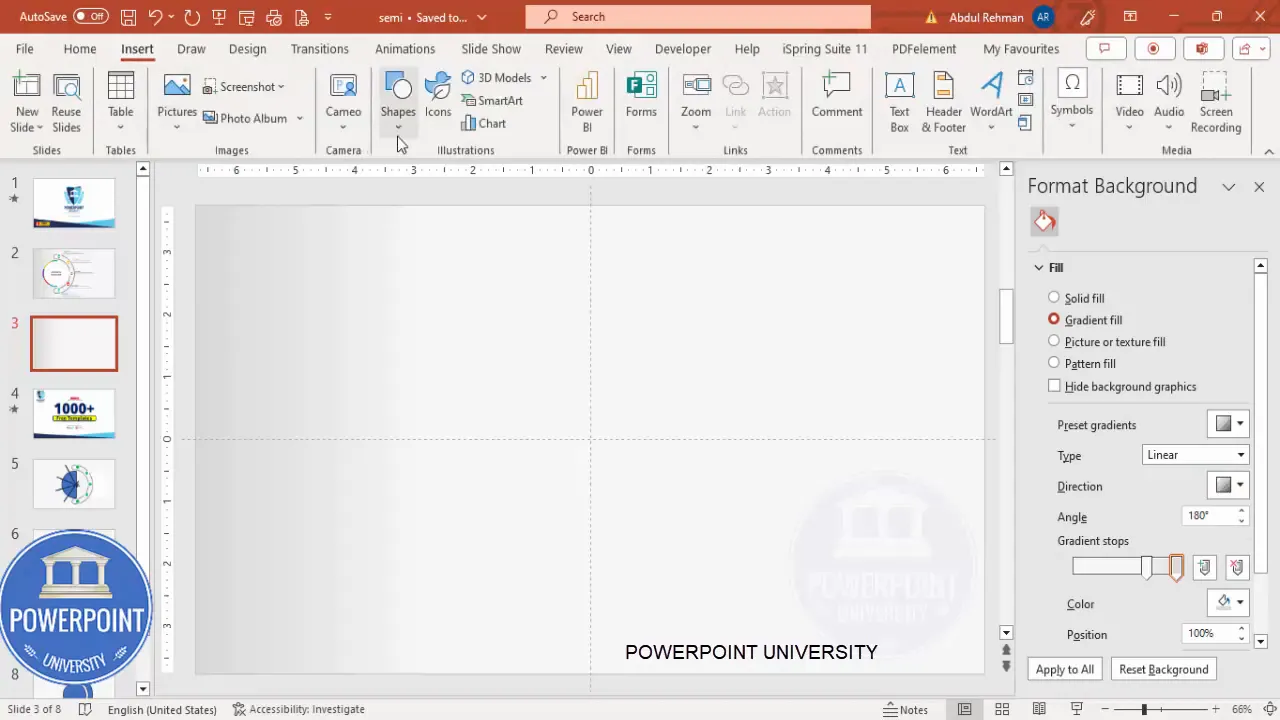
Task: Switch to Solid fill
Action: (x=1053, y=297)
